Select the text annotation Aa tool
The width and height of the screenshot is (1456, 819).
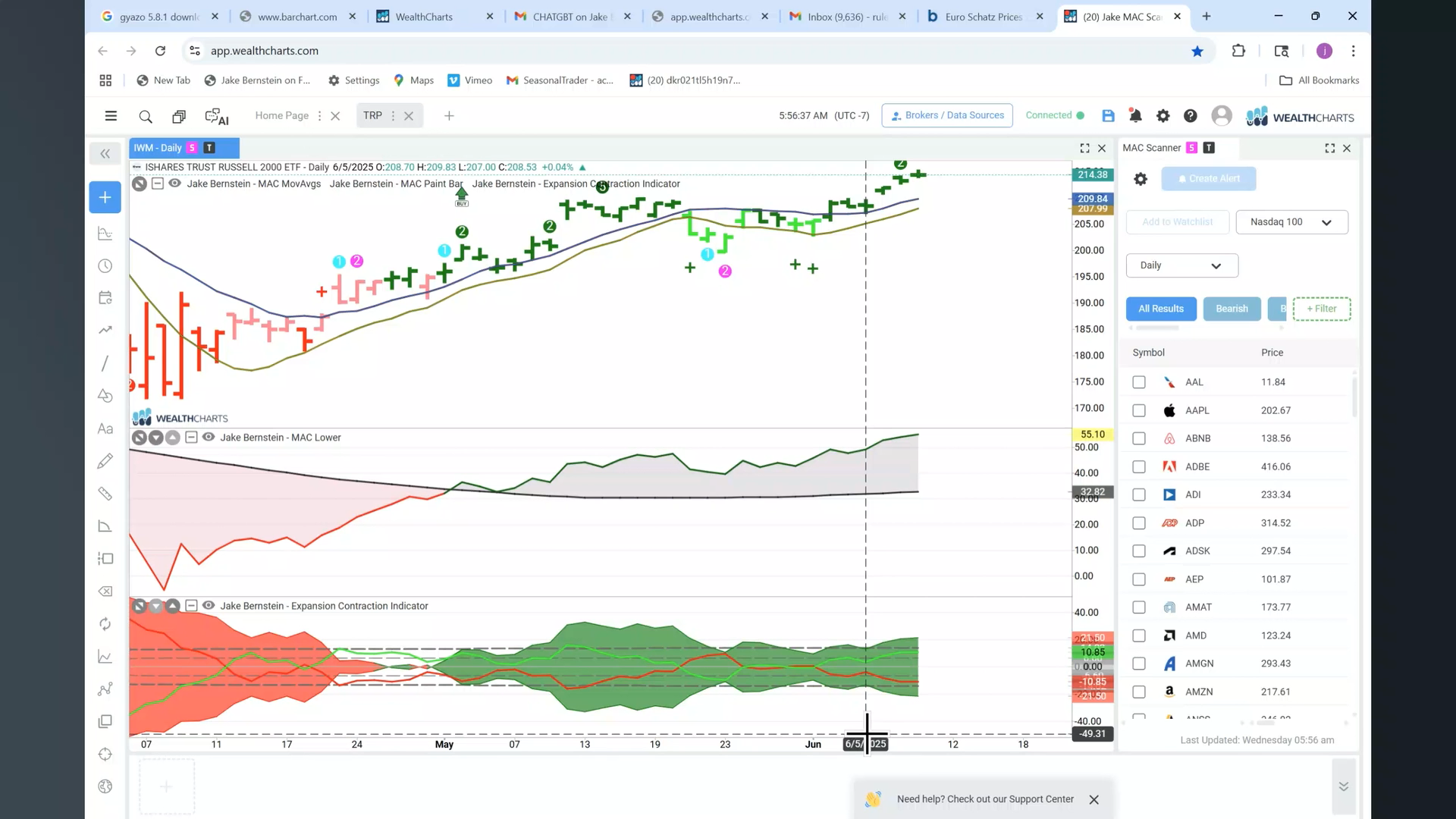coord(105,428)
